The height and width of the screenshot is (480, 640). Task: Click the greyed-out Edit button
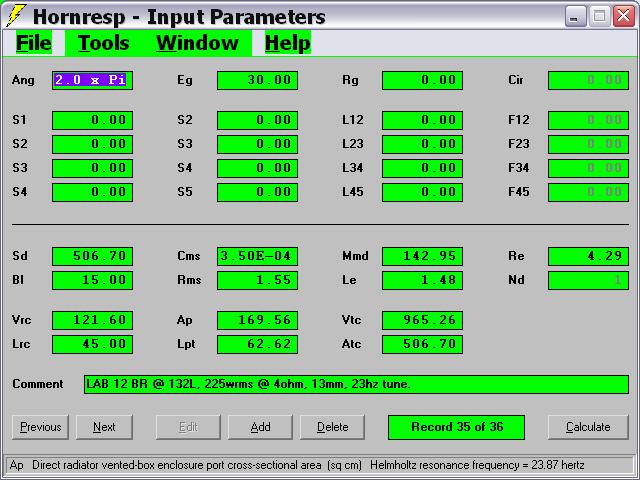(x=188, y=427)
